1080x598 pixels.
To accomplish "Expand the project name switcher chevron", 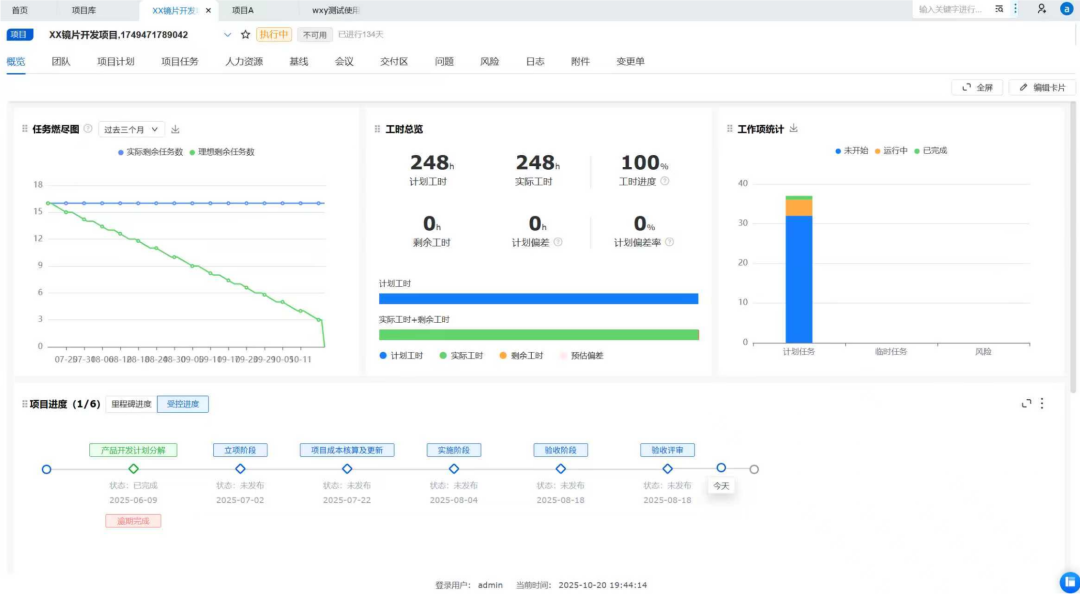I will pyautogui.click(x=227, y=34).
